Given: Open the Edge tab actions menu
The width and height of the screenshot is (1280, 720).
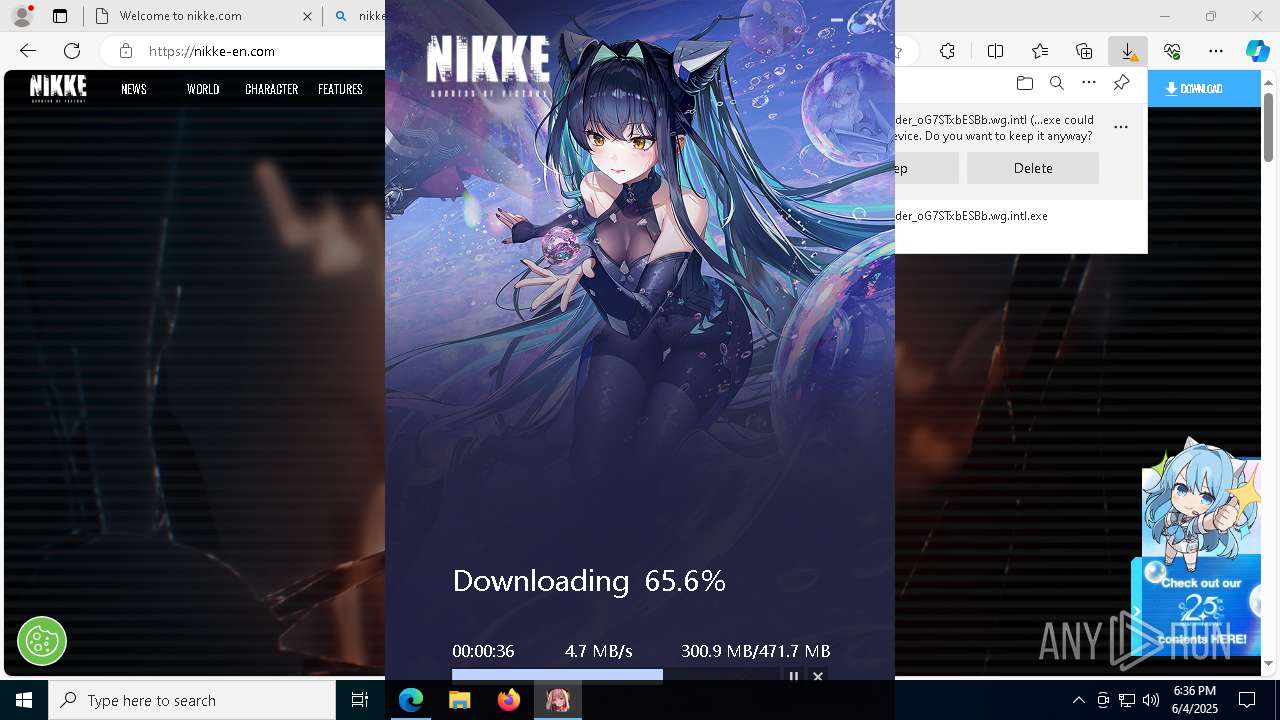Looking at the screenshot, I should click(60, 16).
